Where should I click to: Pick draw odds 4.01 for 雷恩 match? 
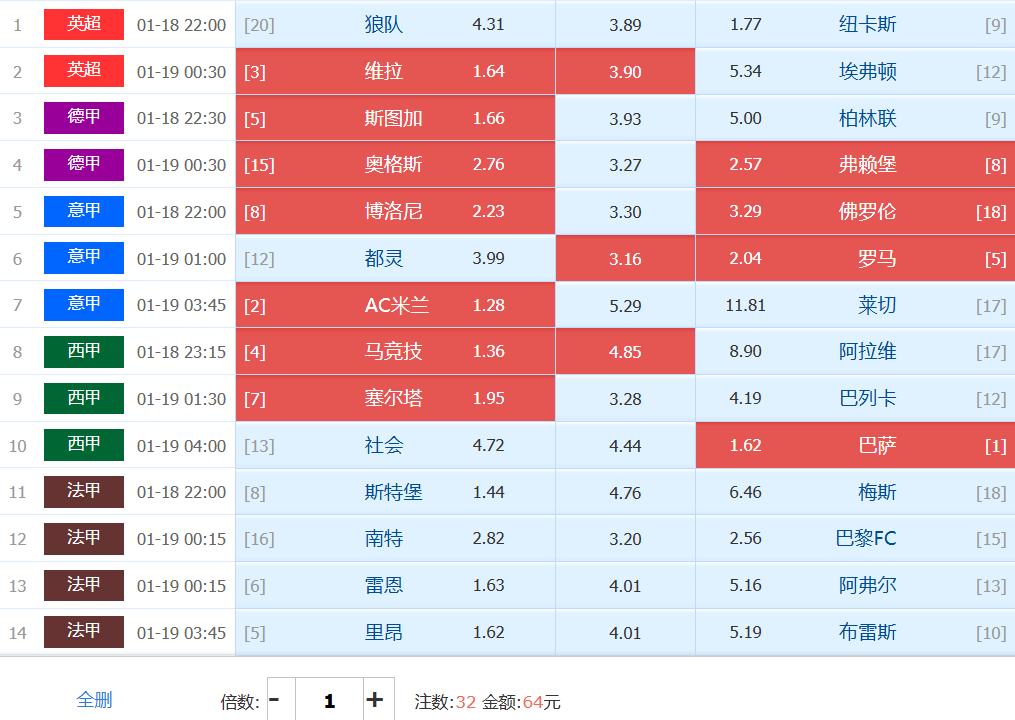[x=625, y=585]
